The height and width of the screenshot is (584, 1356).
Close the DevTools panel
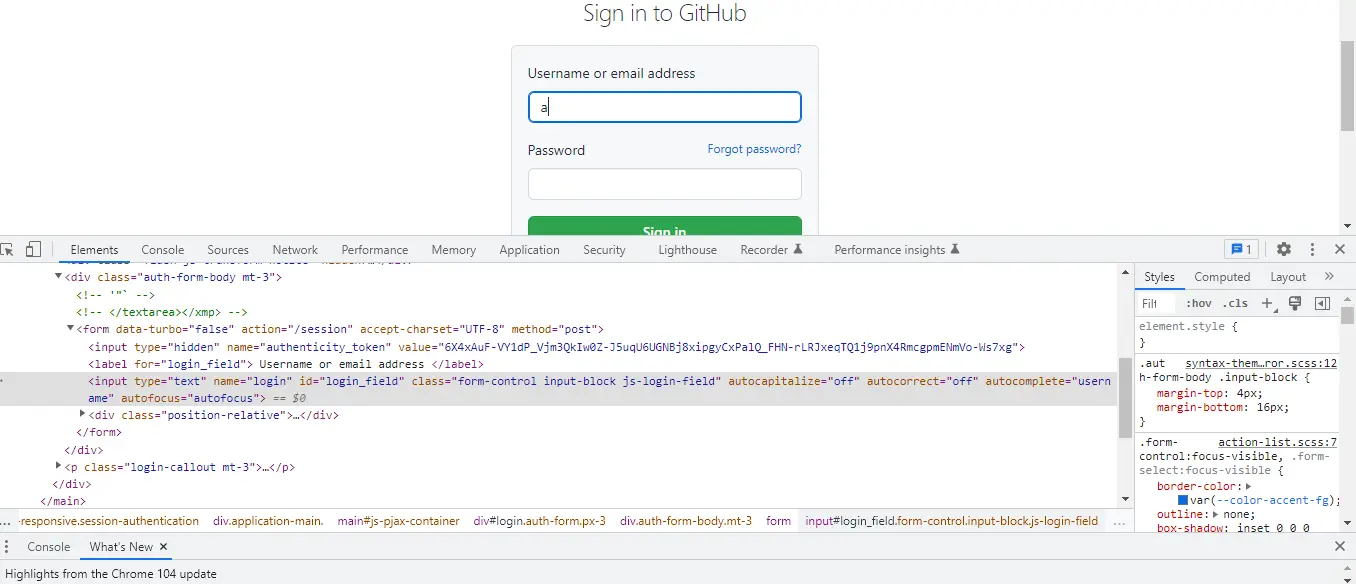point(1340,249)
